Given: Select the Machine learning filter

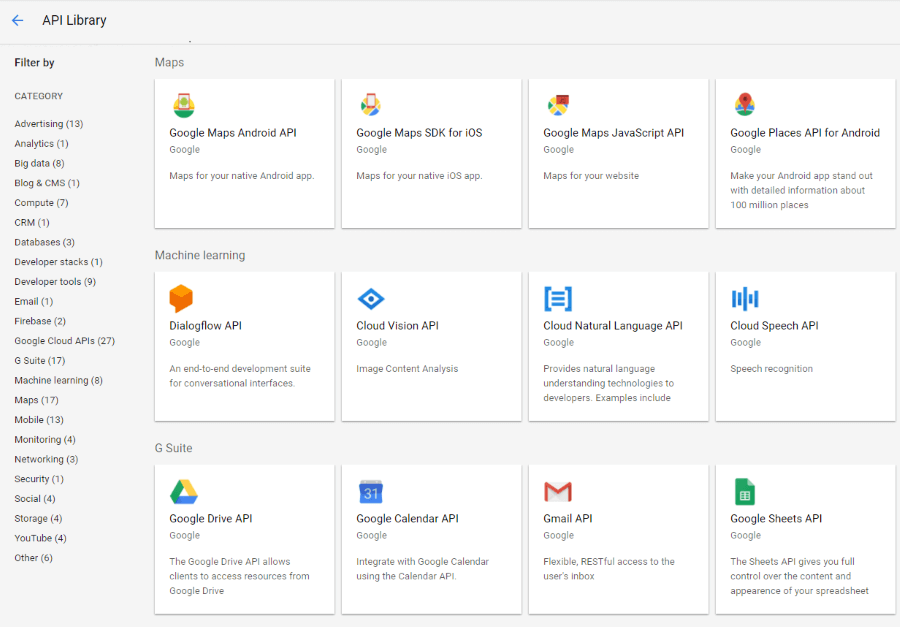Looking at the screenshot, I should point(56,380).
